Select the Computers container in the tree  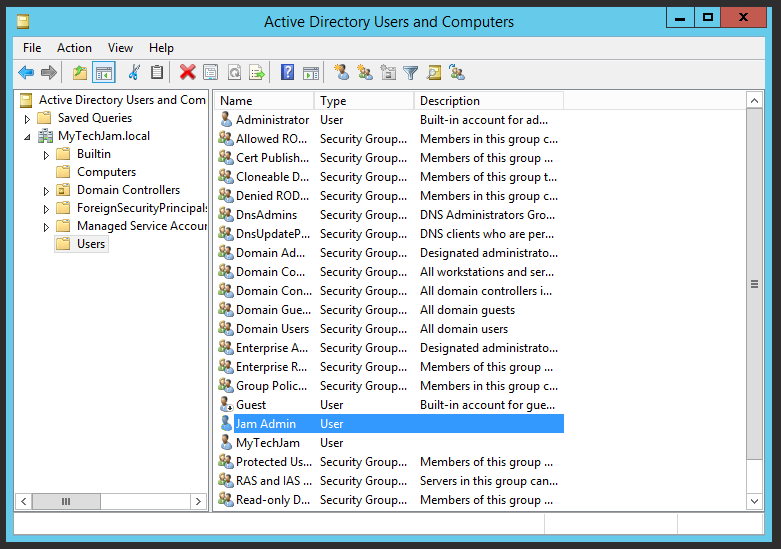click(106, 172)
